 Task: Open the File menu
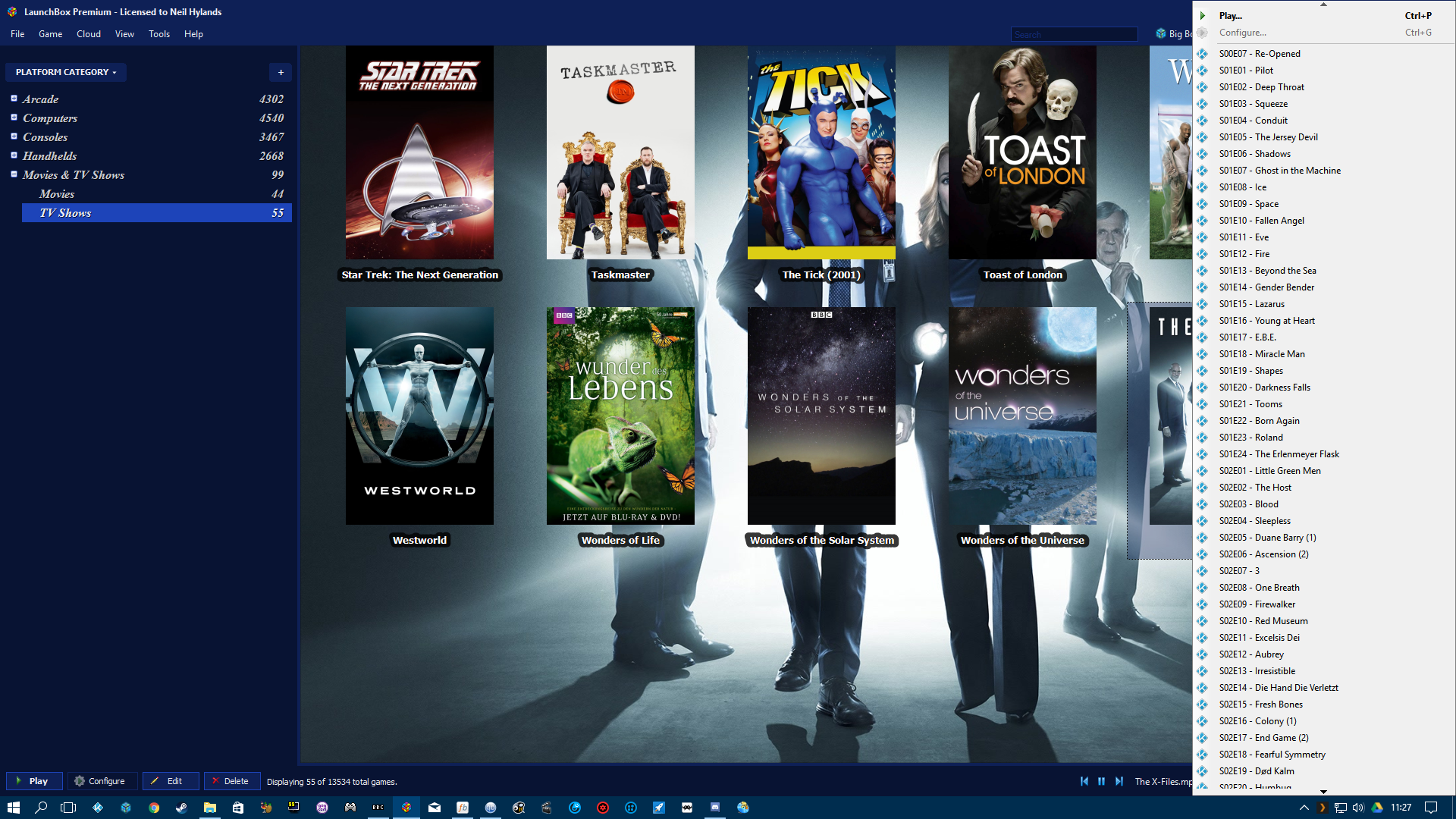(x=17, y=34)
